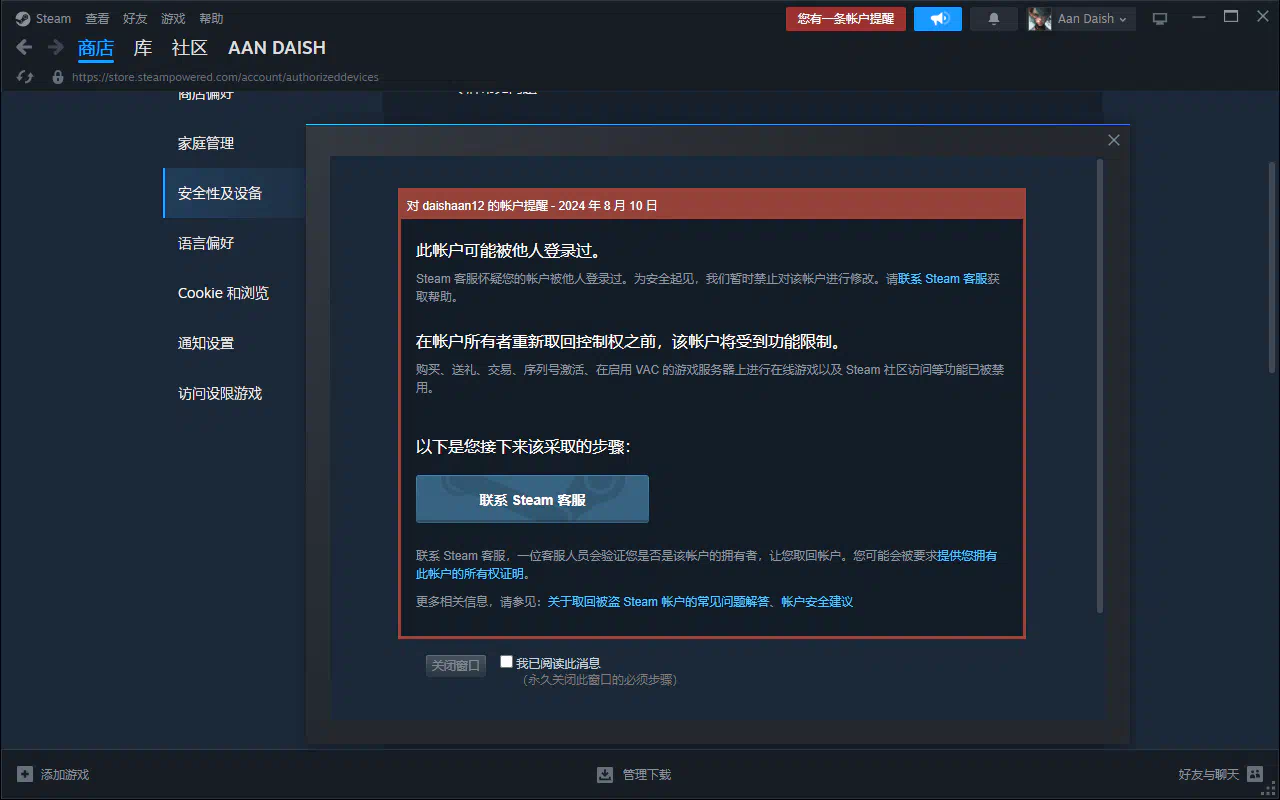
Task: Expand the Aan Daish account dropdown
Action: [1124, 19]
